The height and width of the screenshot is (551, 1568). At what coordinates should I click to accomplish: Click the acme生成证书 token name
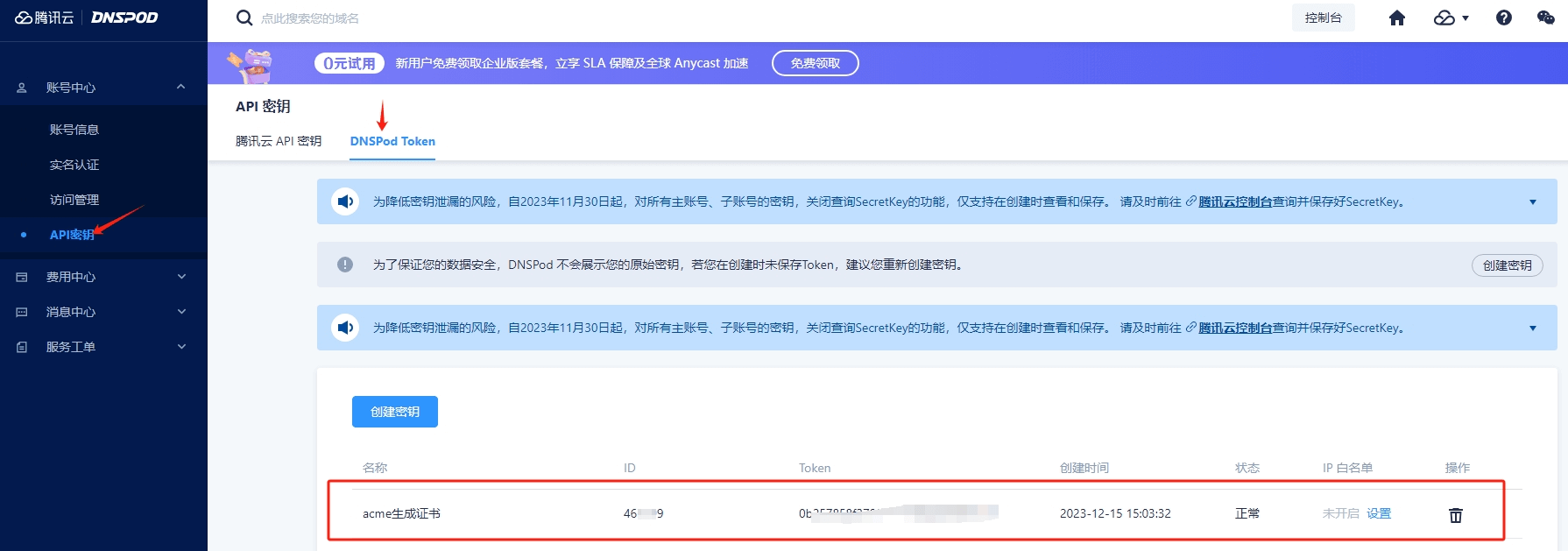pos(401,513)
